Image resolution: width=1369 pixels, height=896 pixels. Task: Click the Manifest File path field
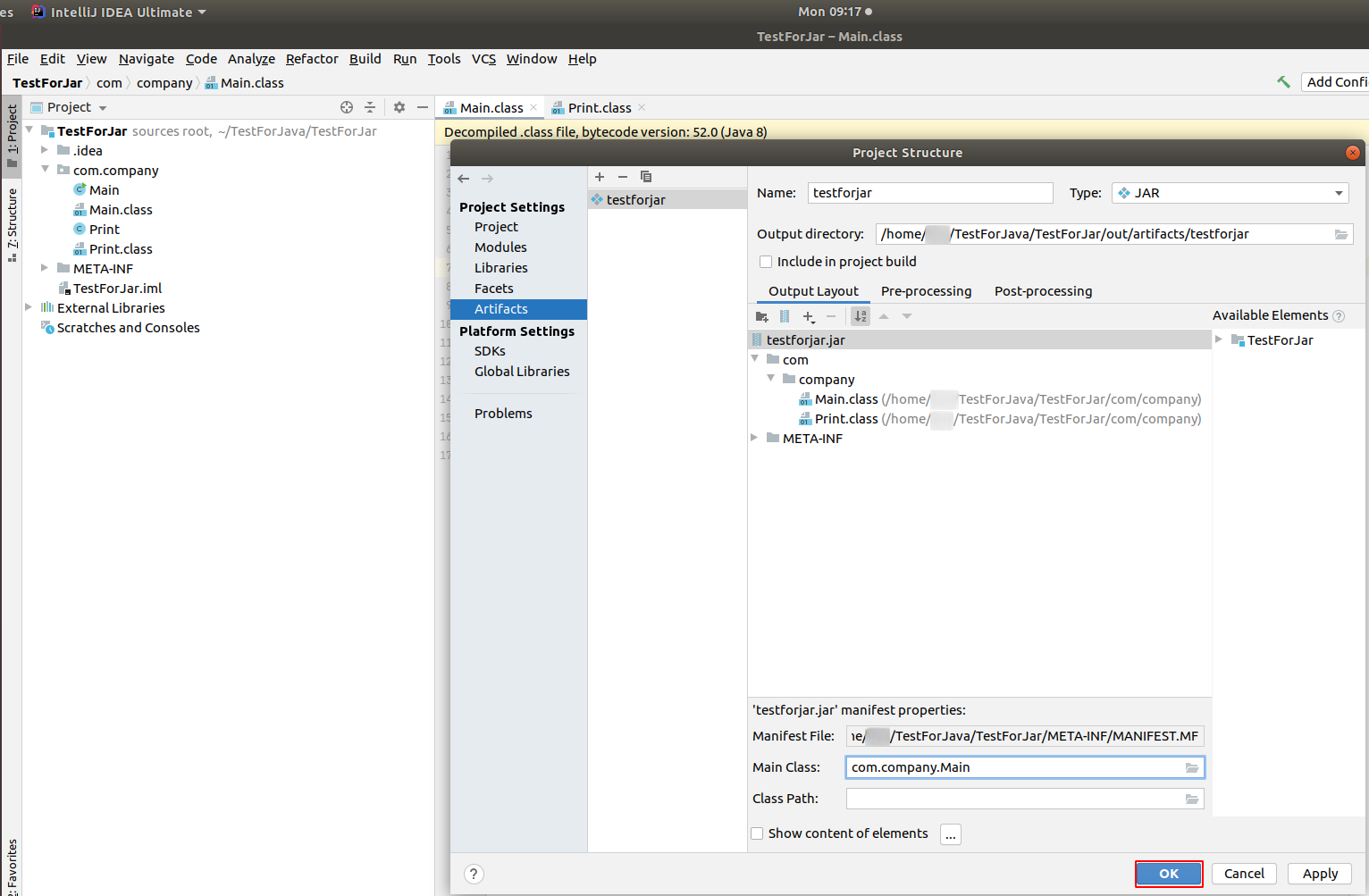point(1025,736)
